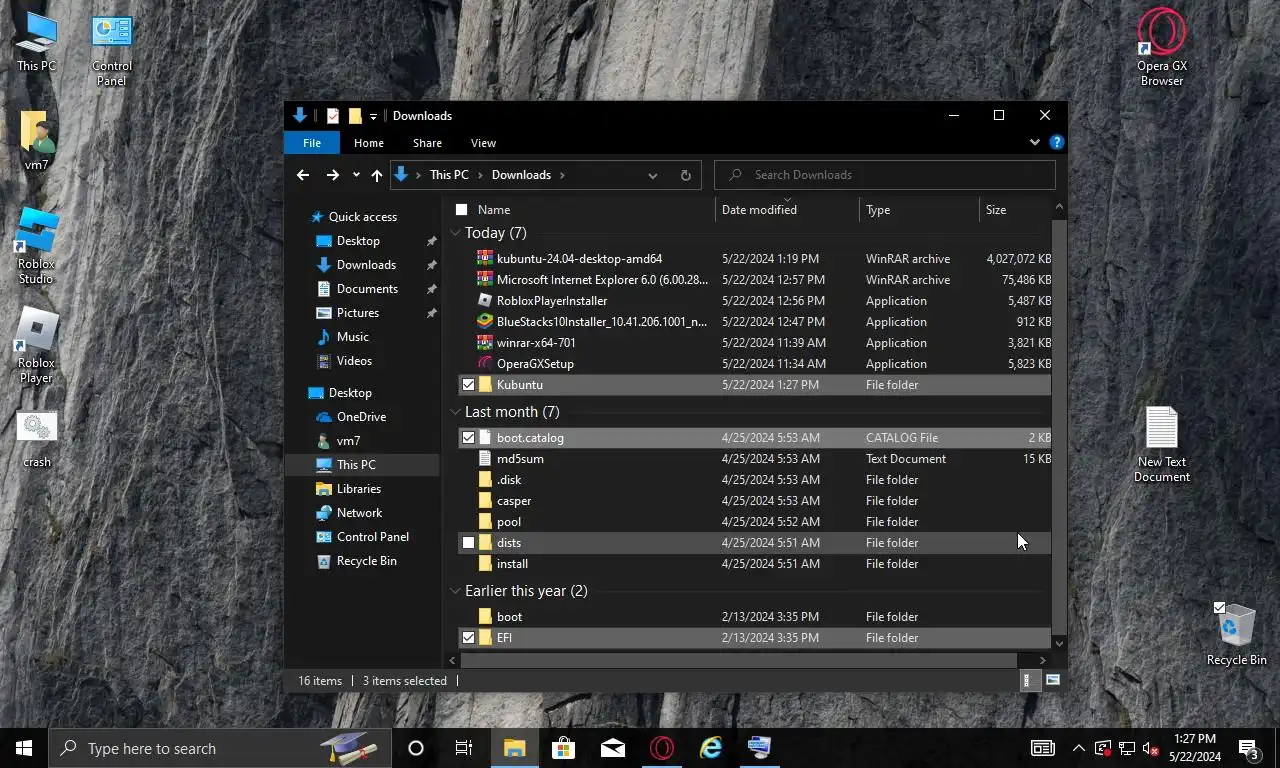Click the taskbar search box
Image resolution: width=1280 pixels, height=768 pixels.
tap(219, 748)
